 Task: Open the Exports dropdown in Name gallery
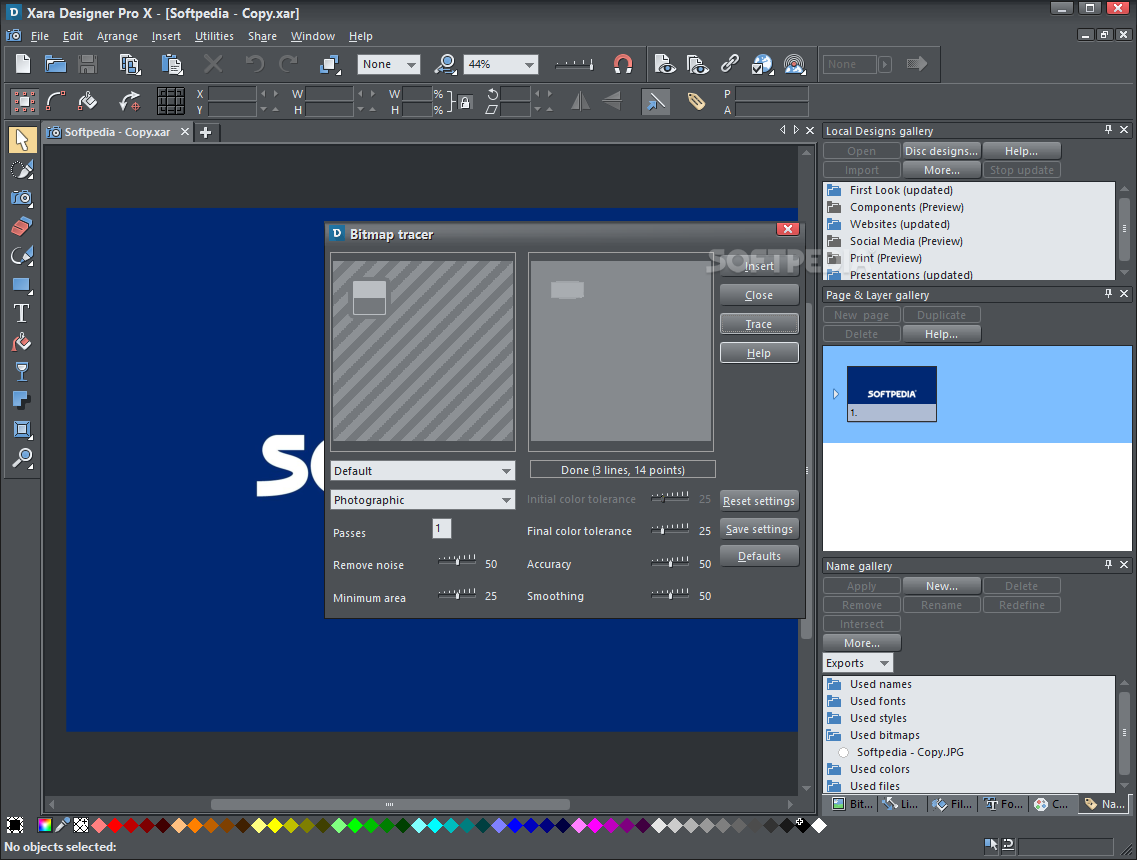858,663
